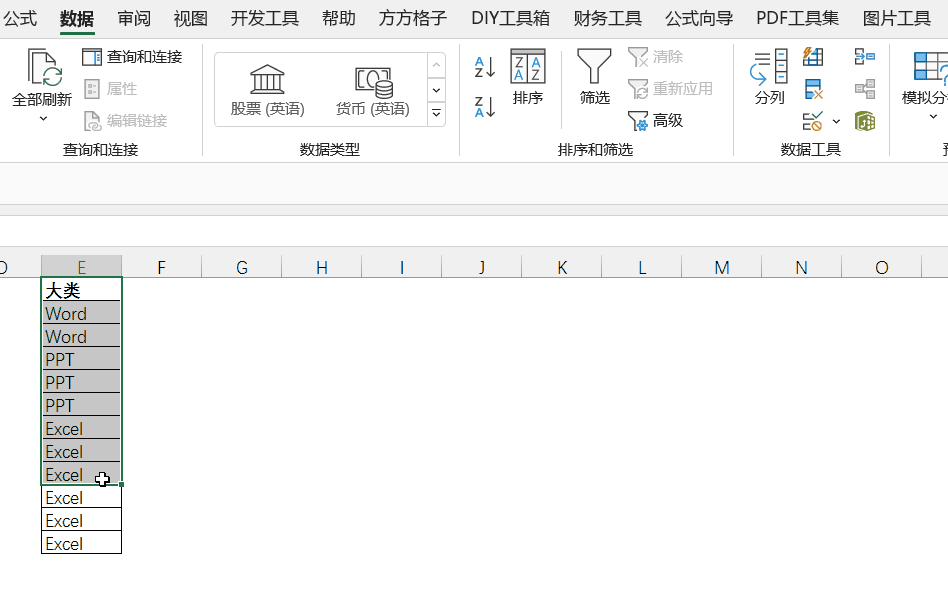The width and height of the screenshot is (948, 612).
Task: Choose the 股票 (英语) data type
Action: (267, 91)
